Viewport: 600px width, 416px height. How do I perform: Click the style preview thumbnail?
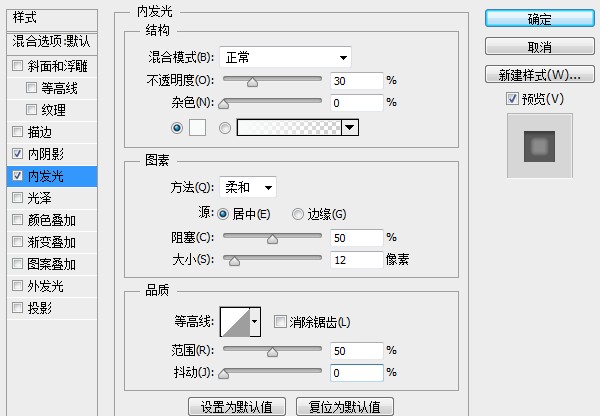point(540,145)
